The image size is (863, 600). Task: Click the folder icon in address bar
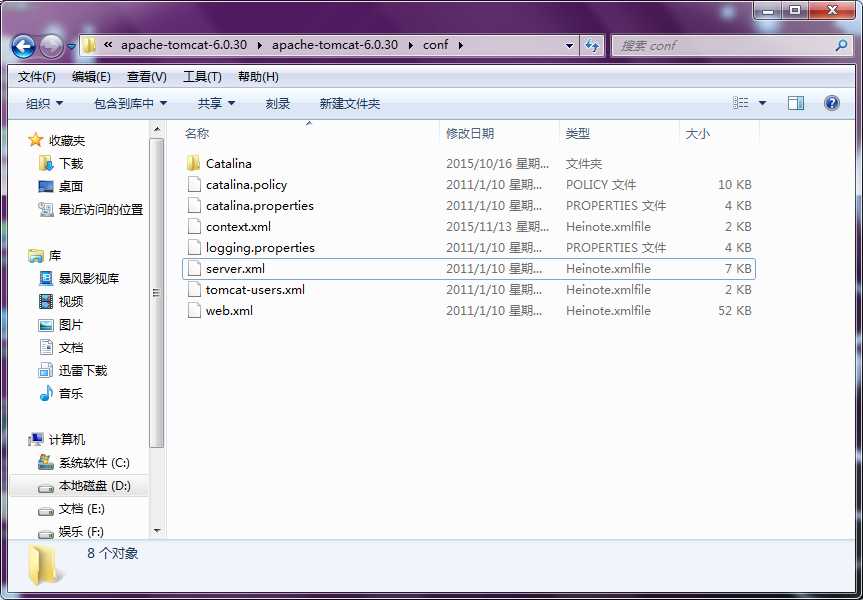[x=90, y=45]
